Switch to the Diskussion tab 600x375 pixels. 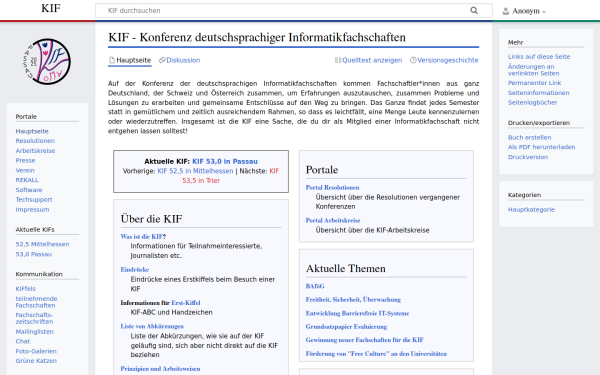[179, 60]
